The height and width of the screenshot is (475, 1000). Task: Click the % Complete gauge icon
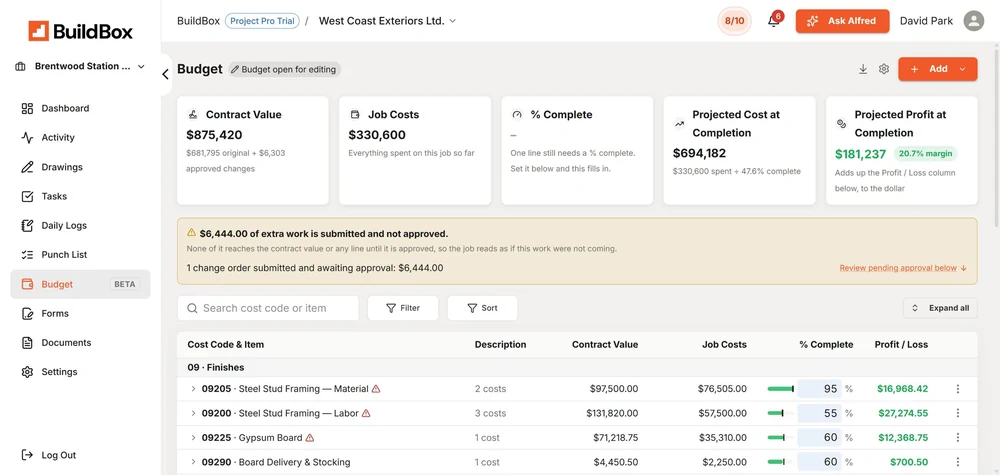pyautogui.click(x=517, y=115)
